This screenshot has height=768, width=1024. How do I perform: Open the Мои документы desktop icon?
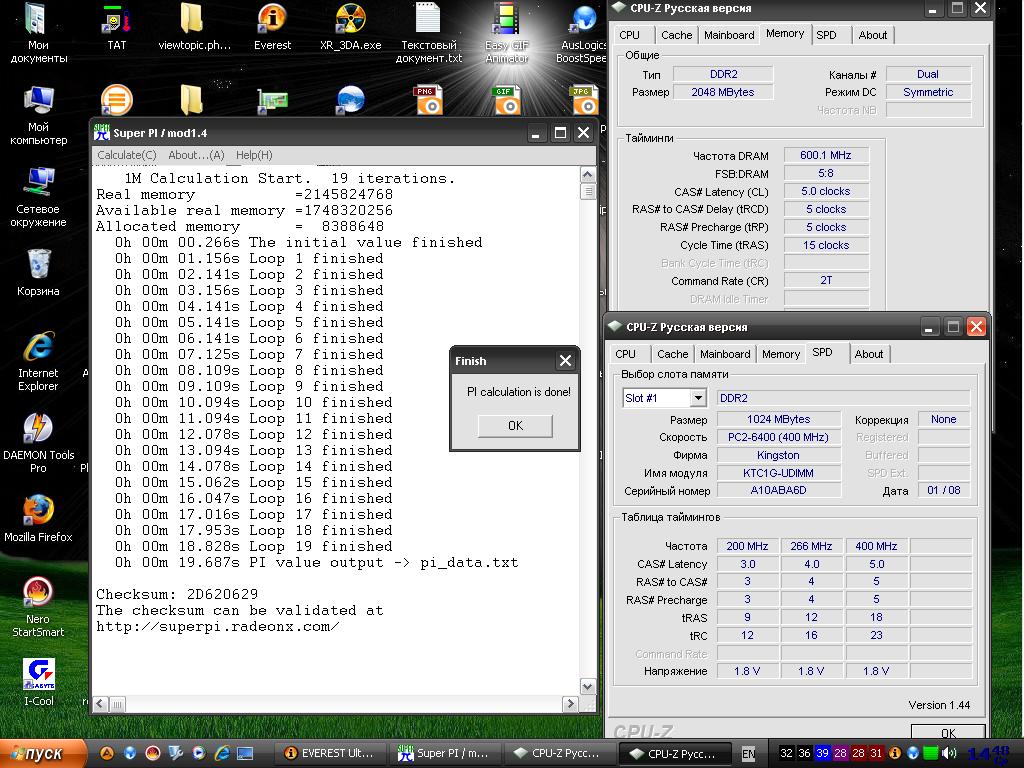pos(38,33)
